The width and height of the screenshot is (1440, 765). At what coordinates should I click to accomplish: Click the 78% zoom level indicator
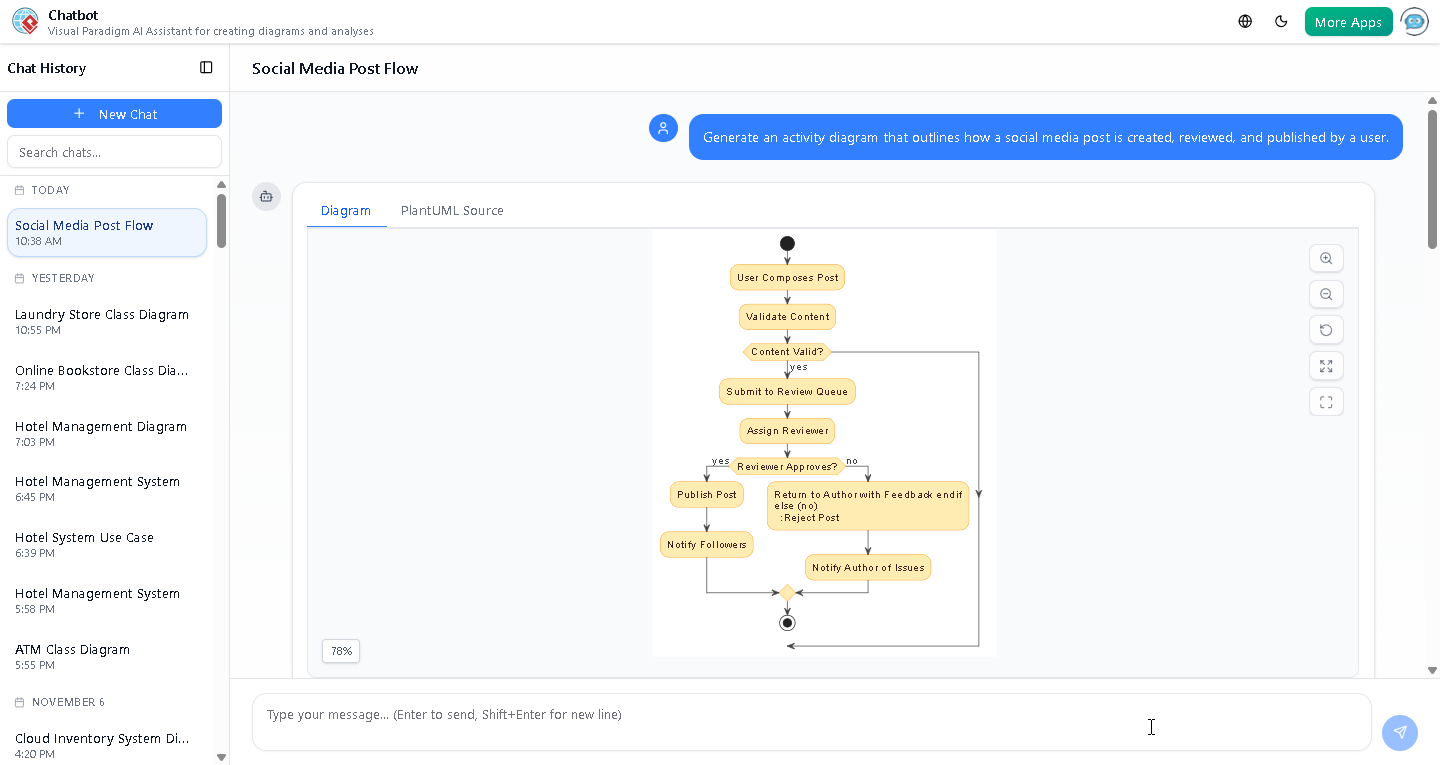340,651
